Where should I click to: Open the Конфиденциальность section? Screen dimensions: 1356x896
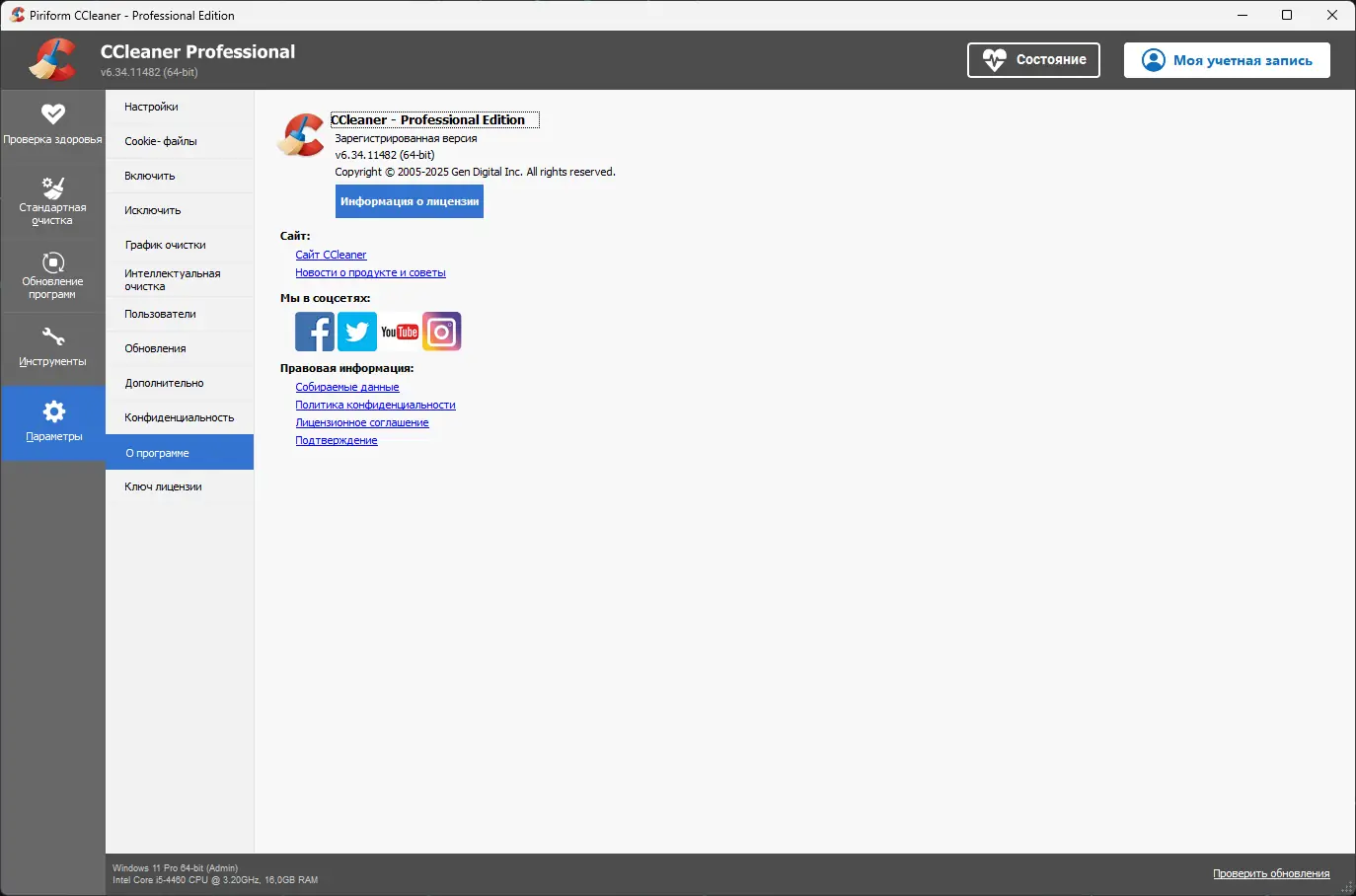point(180,417)
